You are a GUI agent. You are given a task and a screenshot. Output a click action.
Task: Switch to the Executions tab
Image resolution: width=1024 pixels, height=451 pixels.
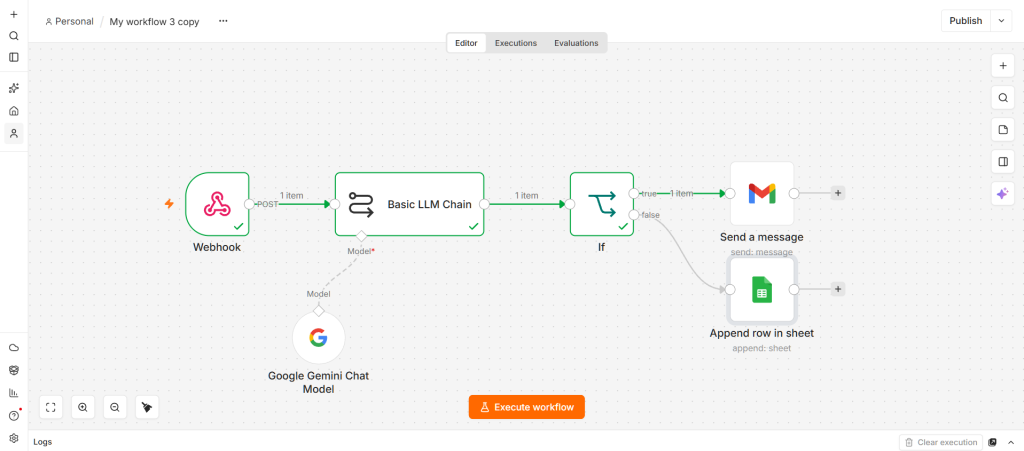point(516,43)
